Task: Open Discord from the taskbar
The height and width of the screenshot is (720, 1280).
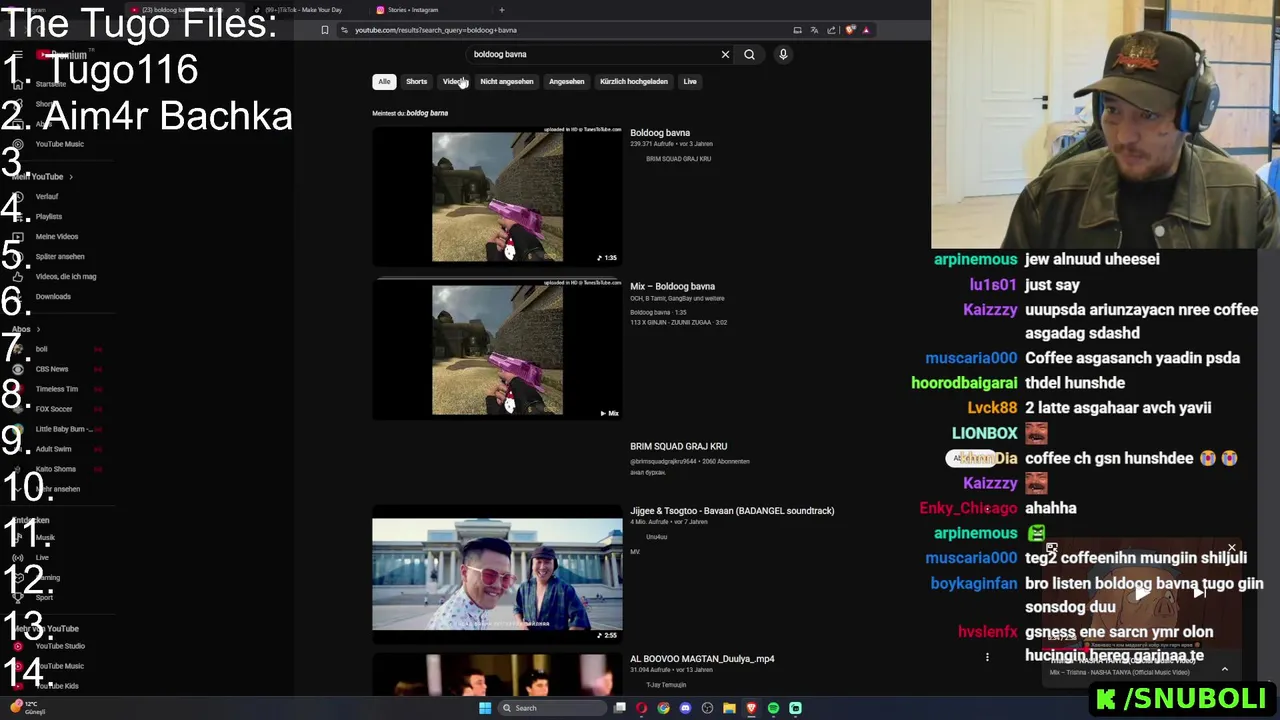Action: [685, 708]
